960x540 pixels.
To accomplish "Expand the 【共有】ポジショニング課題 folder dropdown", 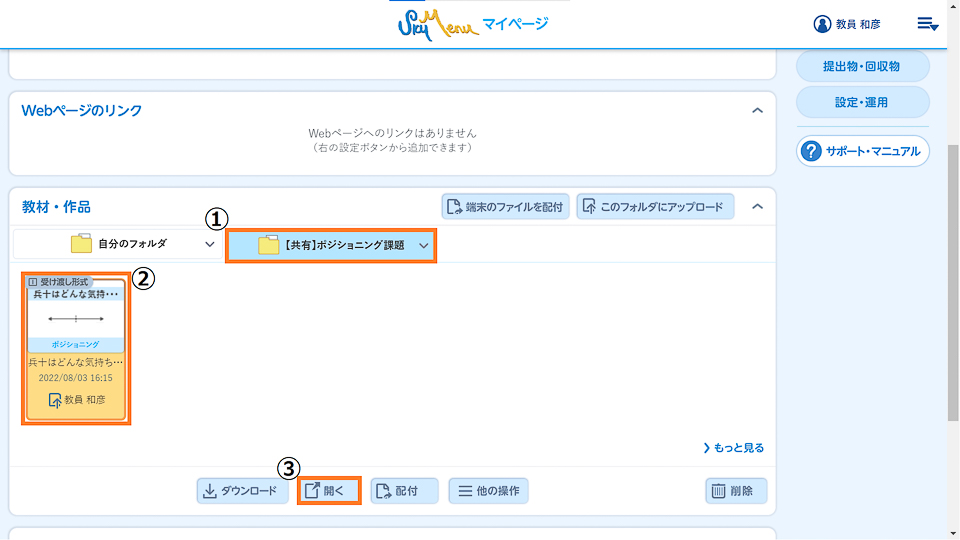I will pos(424,245).
